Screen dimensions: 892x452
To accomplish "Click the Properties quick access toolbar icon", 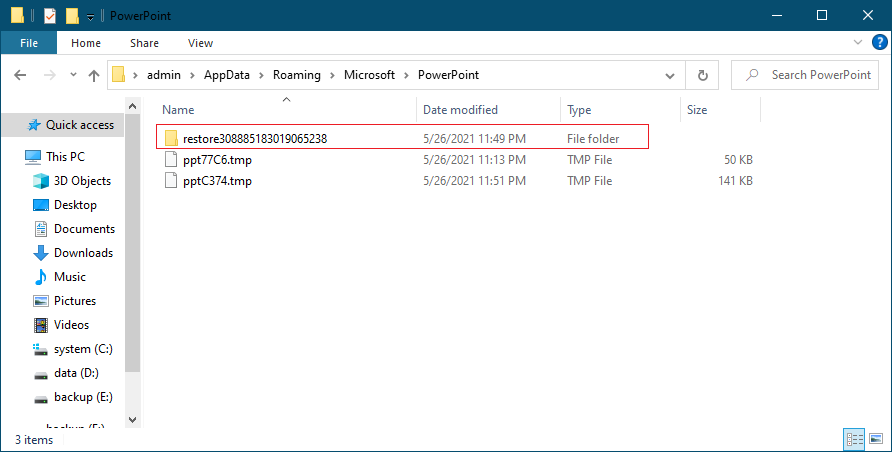I will click(x=50, y=16).
